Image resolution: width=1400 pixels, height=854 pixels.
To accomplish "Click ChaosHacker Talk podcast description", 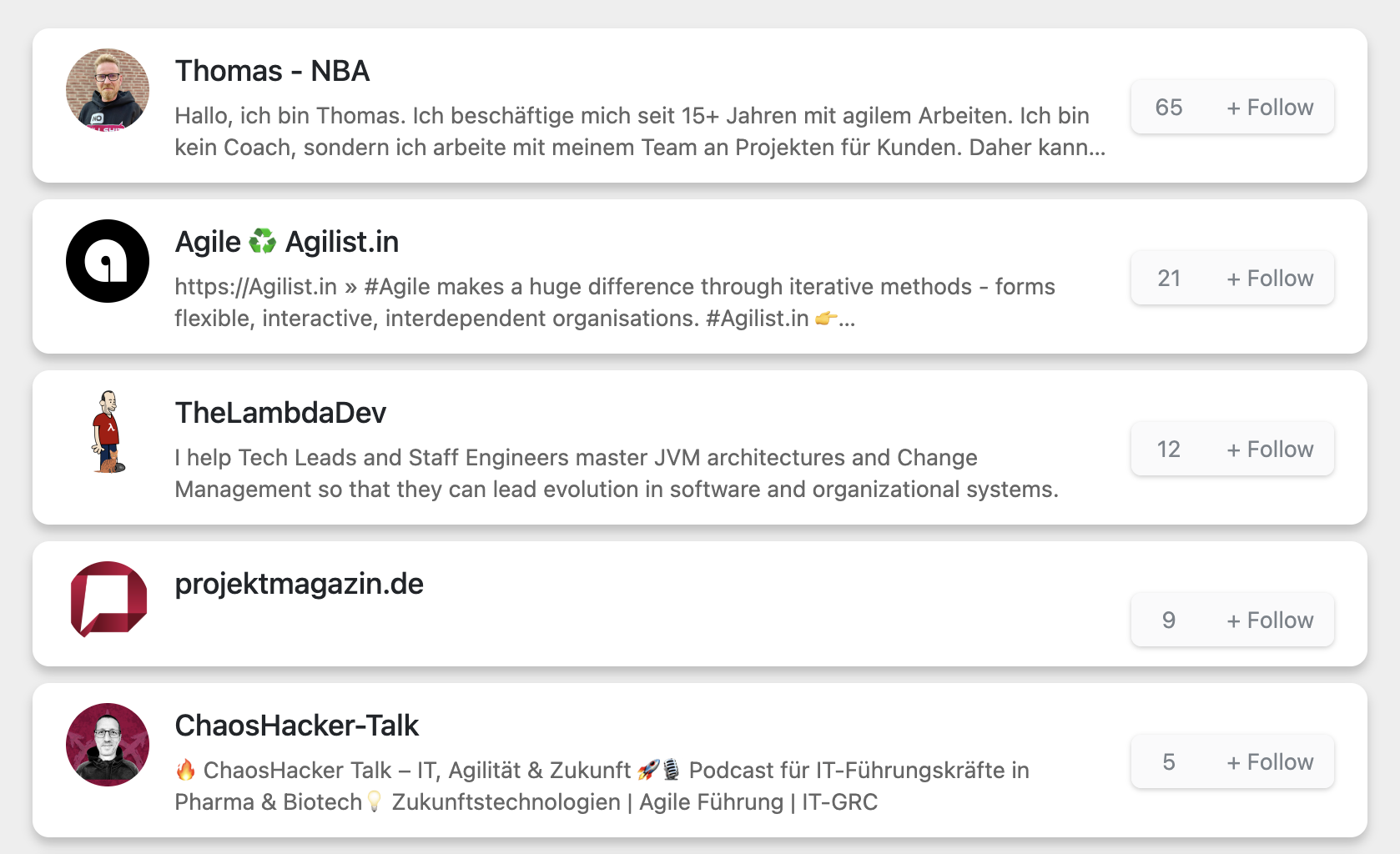I will click(601, 786).
